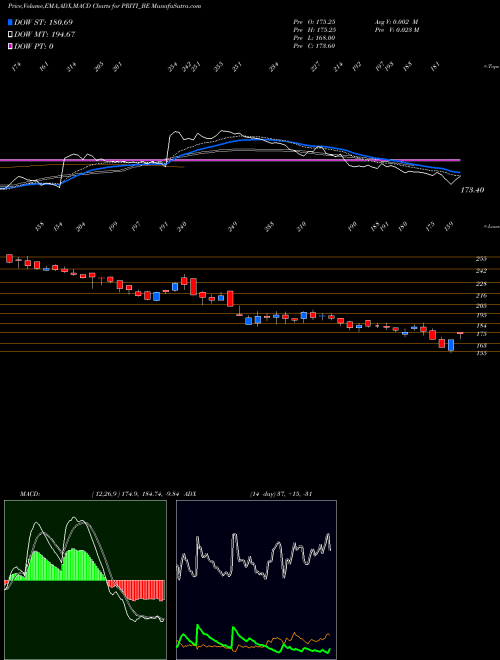Click the '227' label in the Tops row
The width and height of the screenshot is (500, 660).
click(316, 67)
